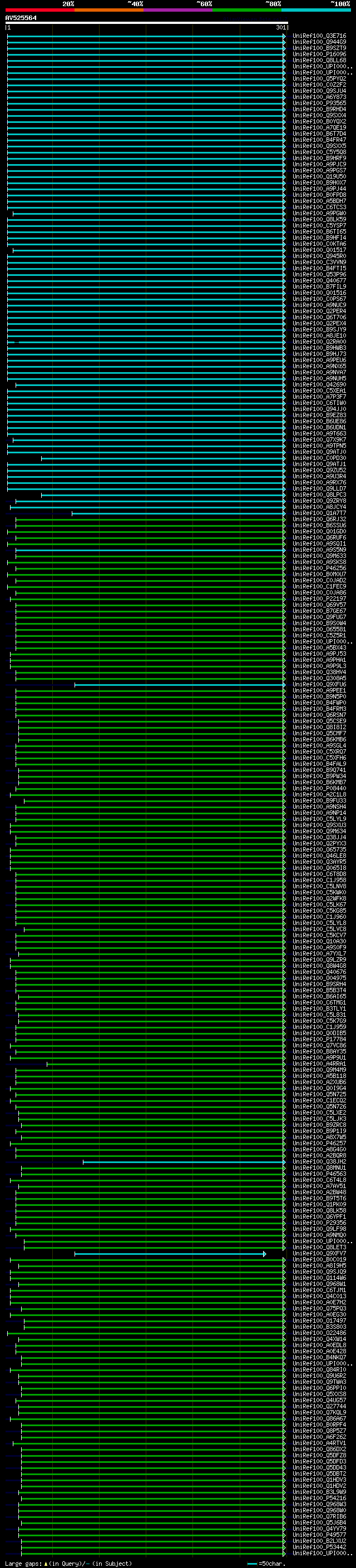The image size is (356, 1568).
Task: Select hit label UniRef100_P17784
Action: (319, 1039)
